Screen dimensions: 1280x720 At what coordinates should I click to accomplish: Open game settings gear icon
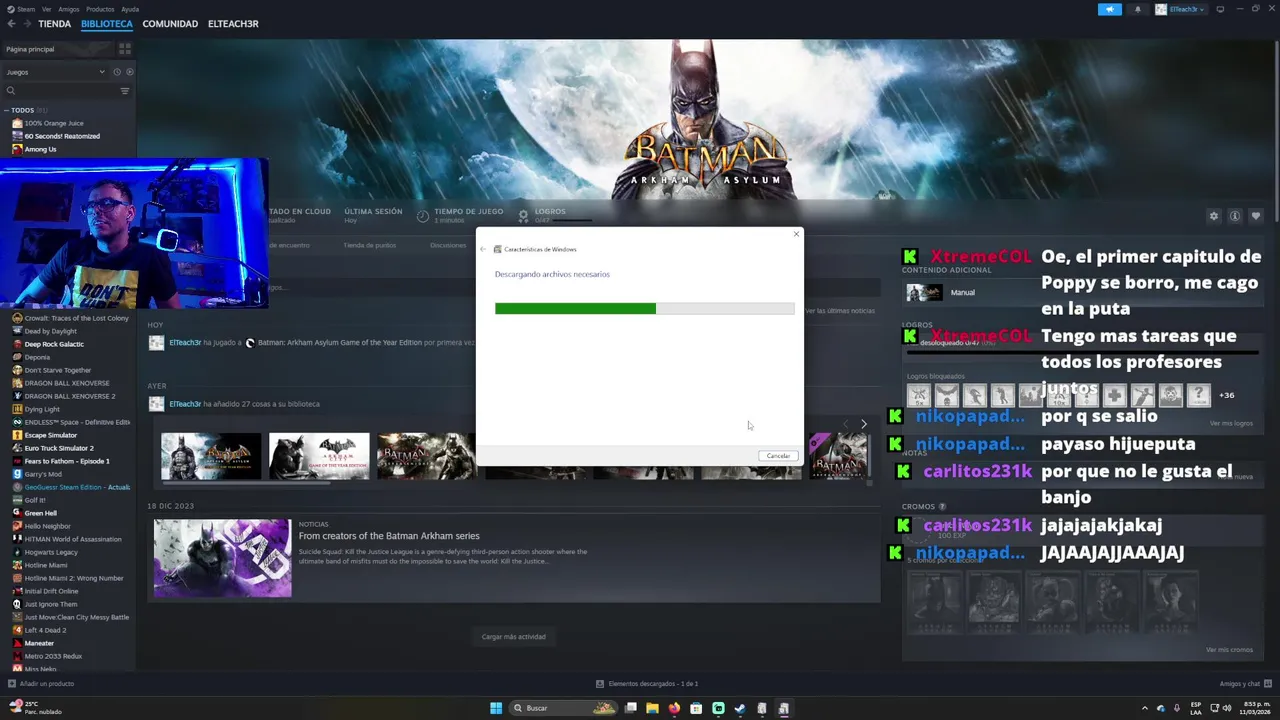pos(1214,216)
